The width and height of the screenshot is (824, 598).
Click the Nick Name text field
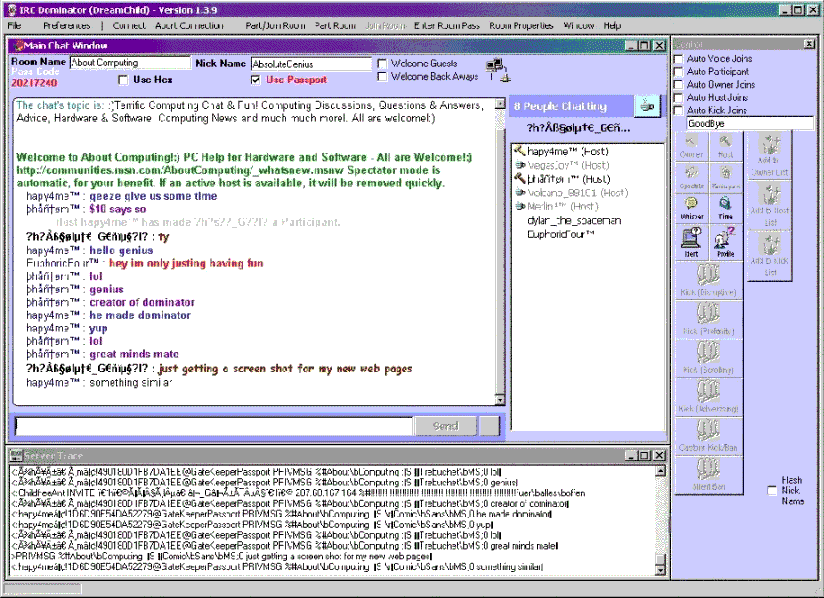(x=308, y=63)
